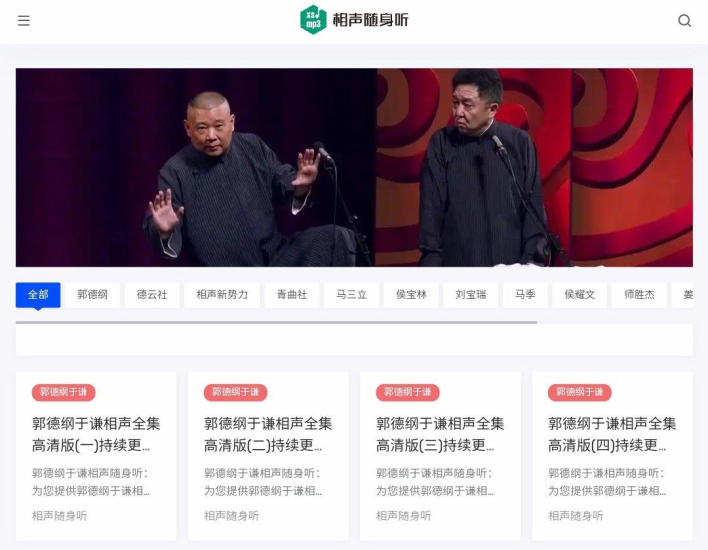Click the 郭德纲于谦 tag on the third card

[407, 392]
